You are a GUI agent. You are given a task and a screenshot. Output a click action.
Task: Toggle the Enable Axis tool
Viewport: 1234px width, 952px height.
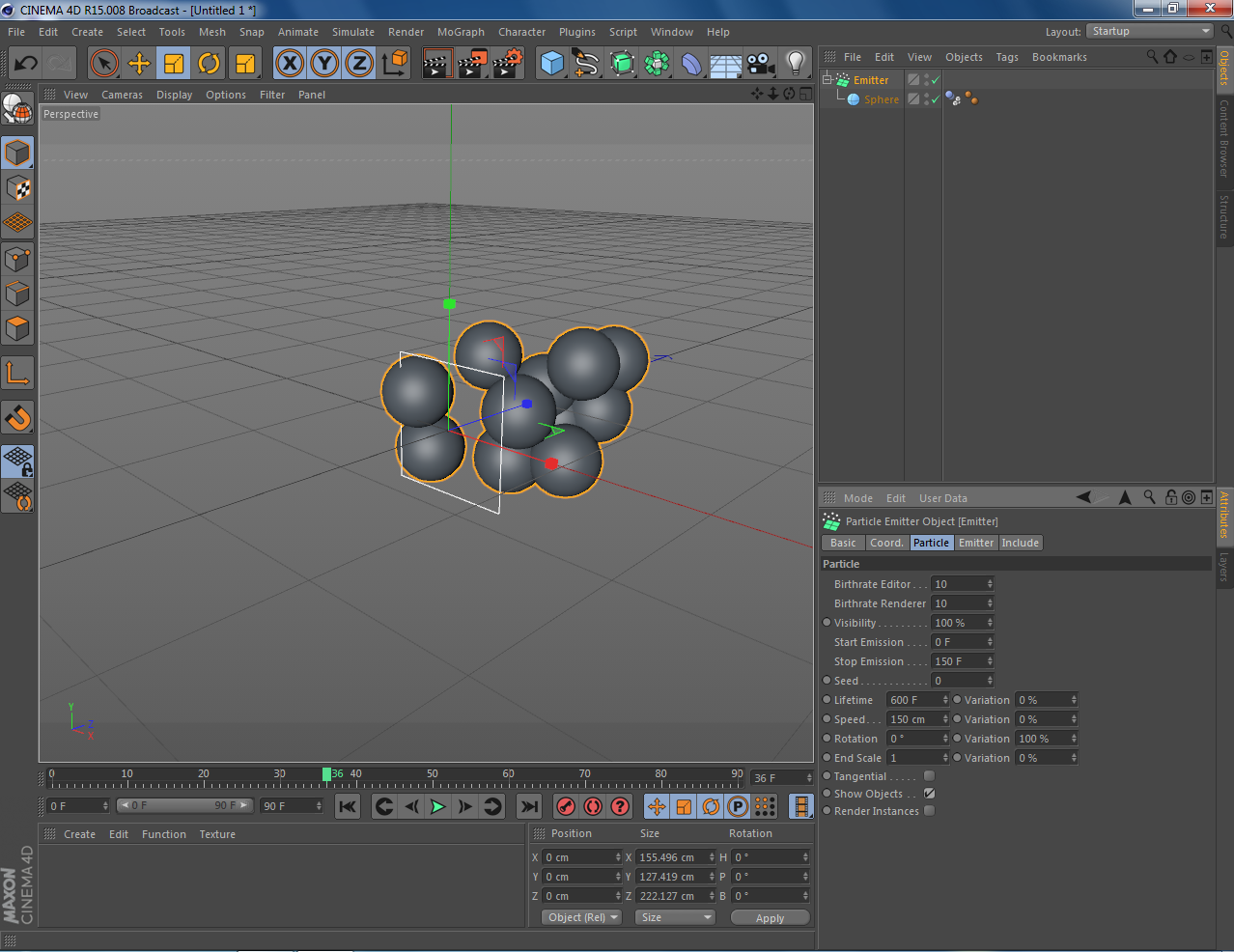[x=17, y=373]
